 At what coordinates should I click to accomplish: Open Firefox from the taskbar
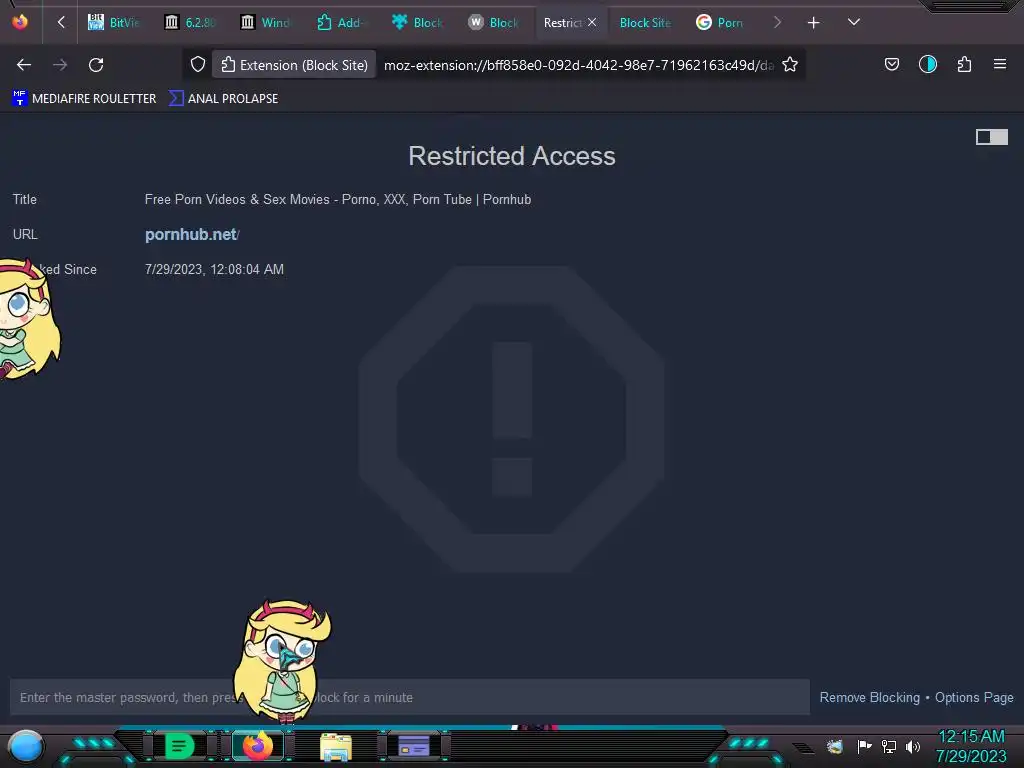click(257, 745)
